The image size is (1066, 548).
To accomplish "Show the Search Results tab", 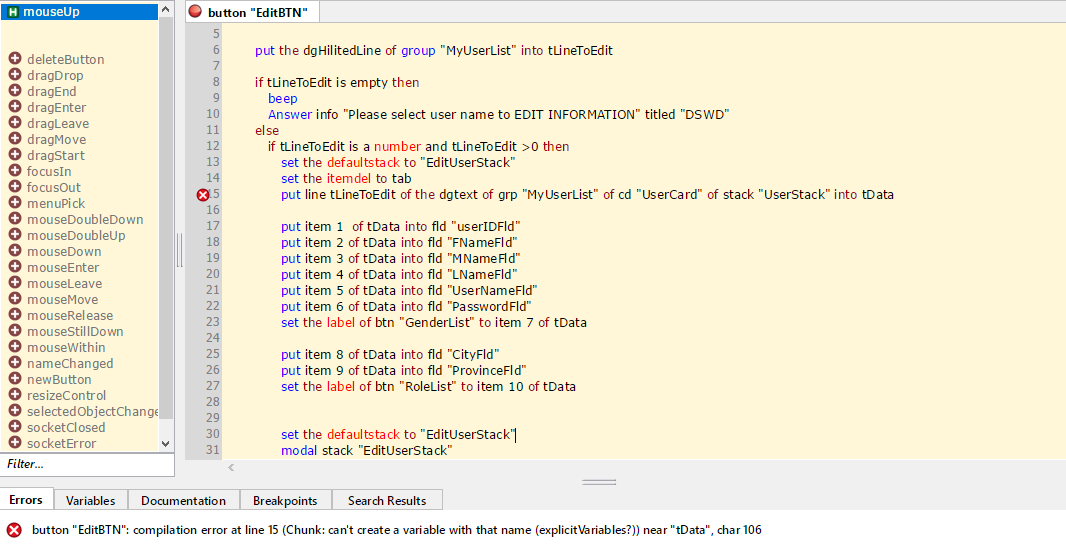I will [x=386, y=500].
